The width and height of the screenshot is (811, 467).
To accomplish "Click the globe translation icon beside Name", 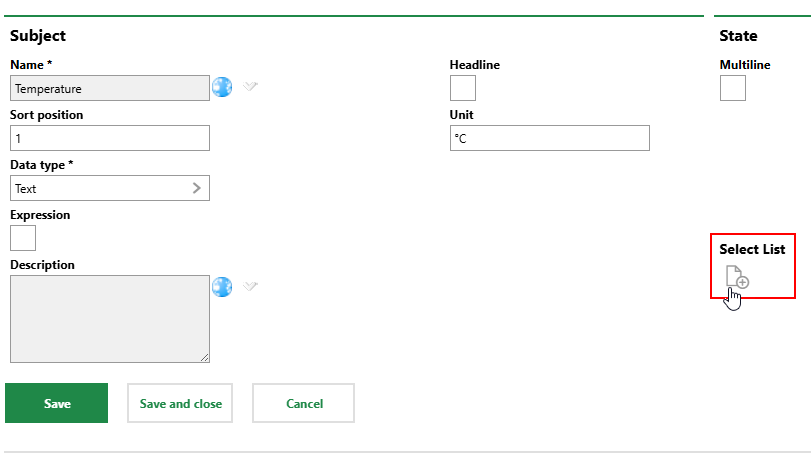I will [222, 88].
